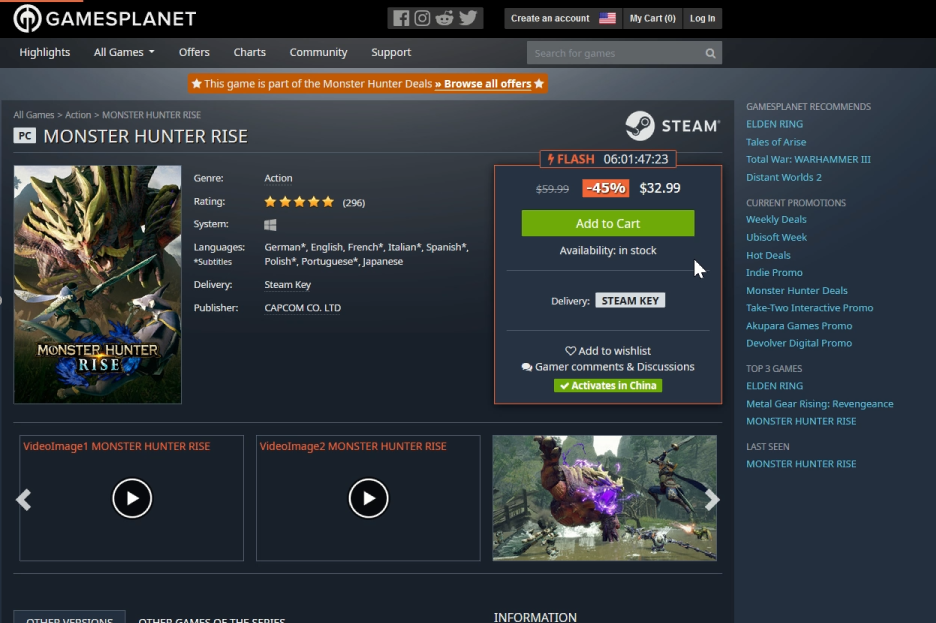Click the five-star rating
The image size is (936, 623).
click(299, 202)
